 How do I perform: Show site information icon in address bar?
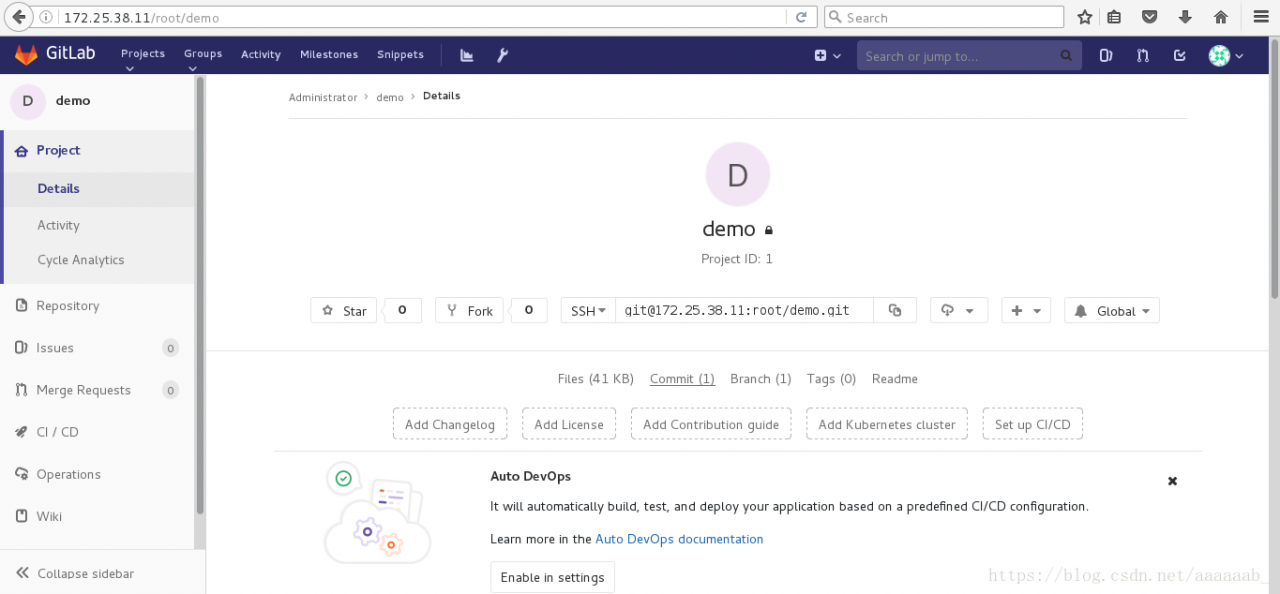pos(48,18)
